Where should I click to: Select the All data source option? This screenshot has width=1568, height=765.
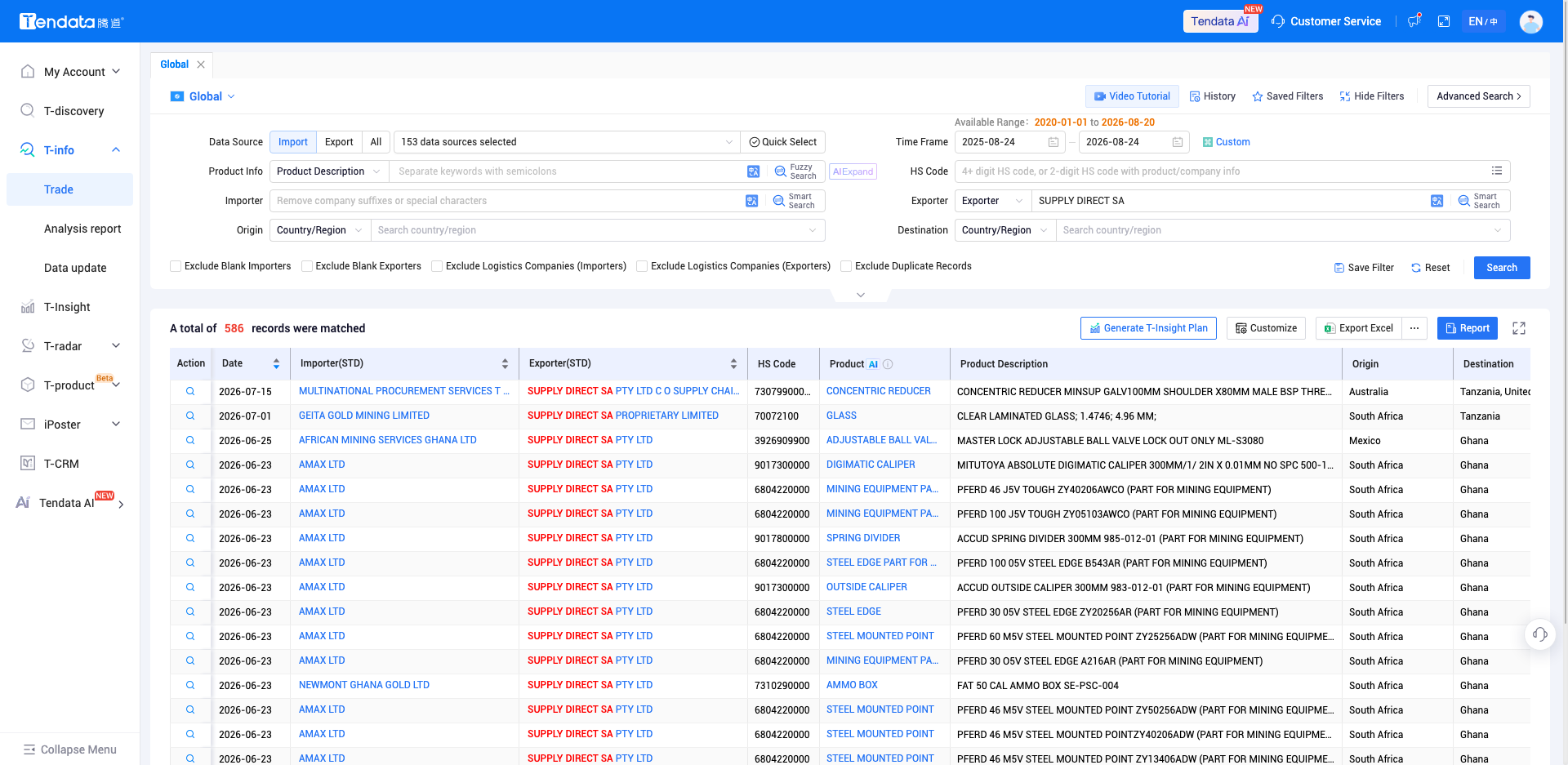[376, 142]
